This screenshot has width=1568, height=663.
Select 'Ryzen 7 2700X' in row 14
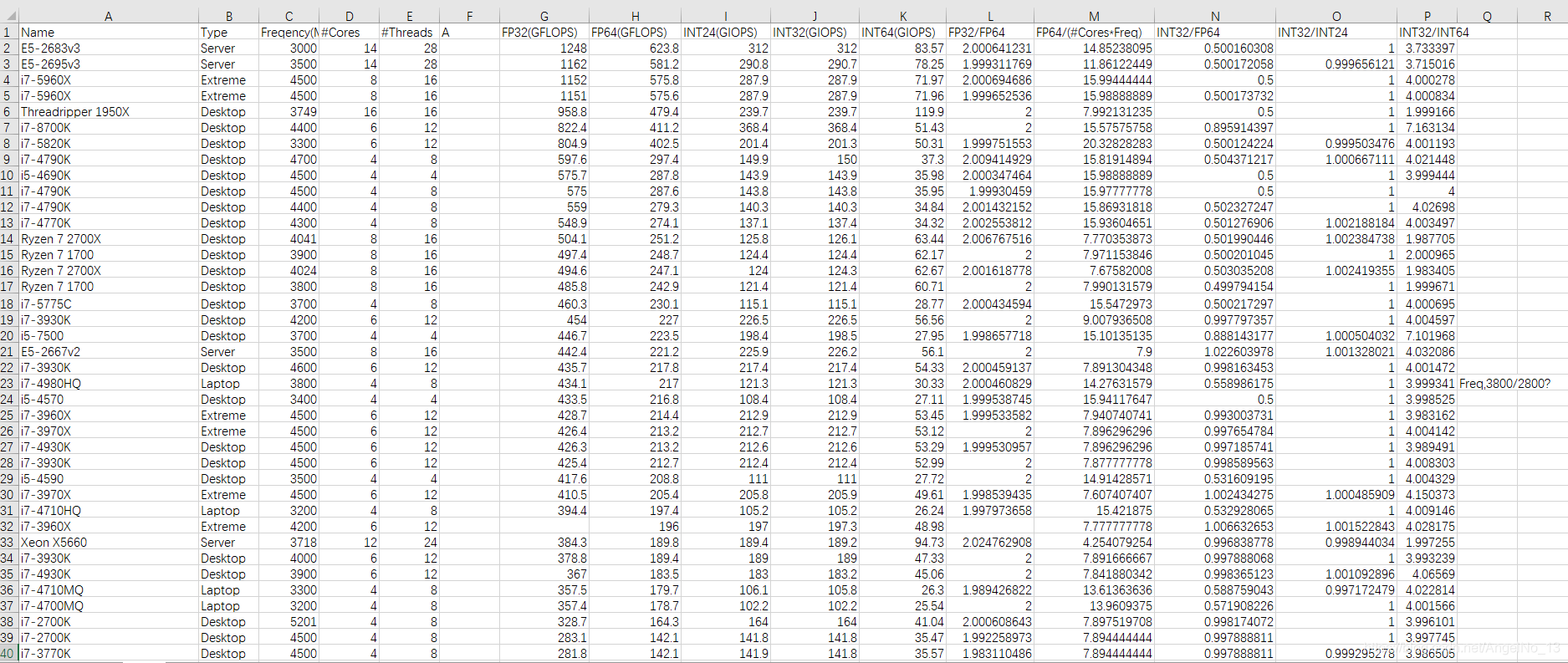point(109,239)
